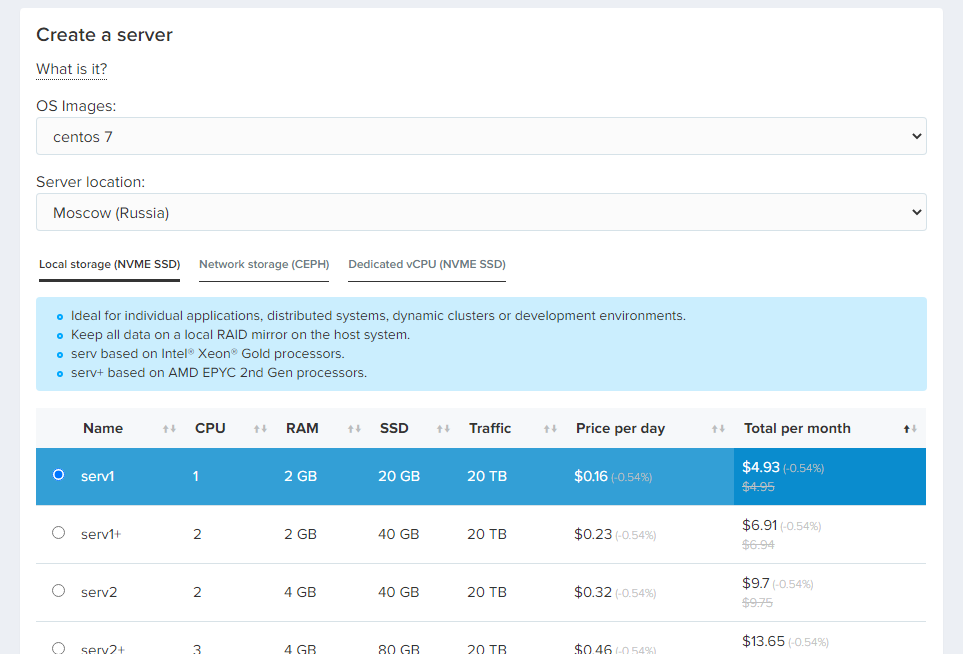Screen dimensions: 963x654
Task: Sort table by Name column arrows
Action: click(169, 429)
